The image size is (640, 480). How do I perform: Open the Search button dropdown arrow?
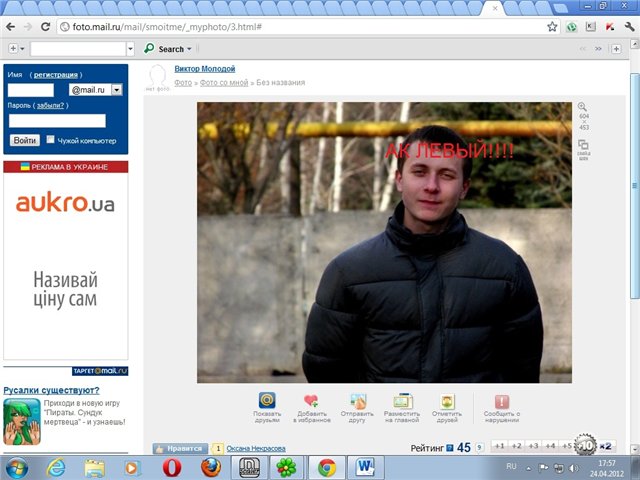(x=189, y=49)
